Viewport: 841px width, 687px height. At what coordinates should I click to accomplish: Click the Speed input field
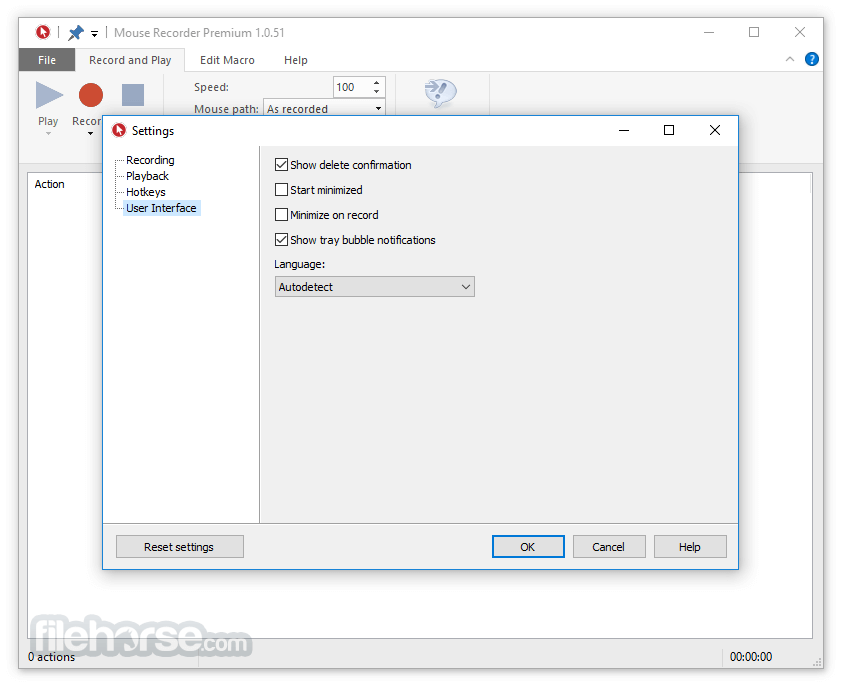pos(352,87)
